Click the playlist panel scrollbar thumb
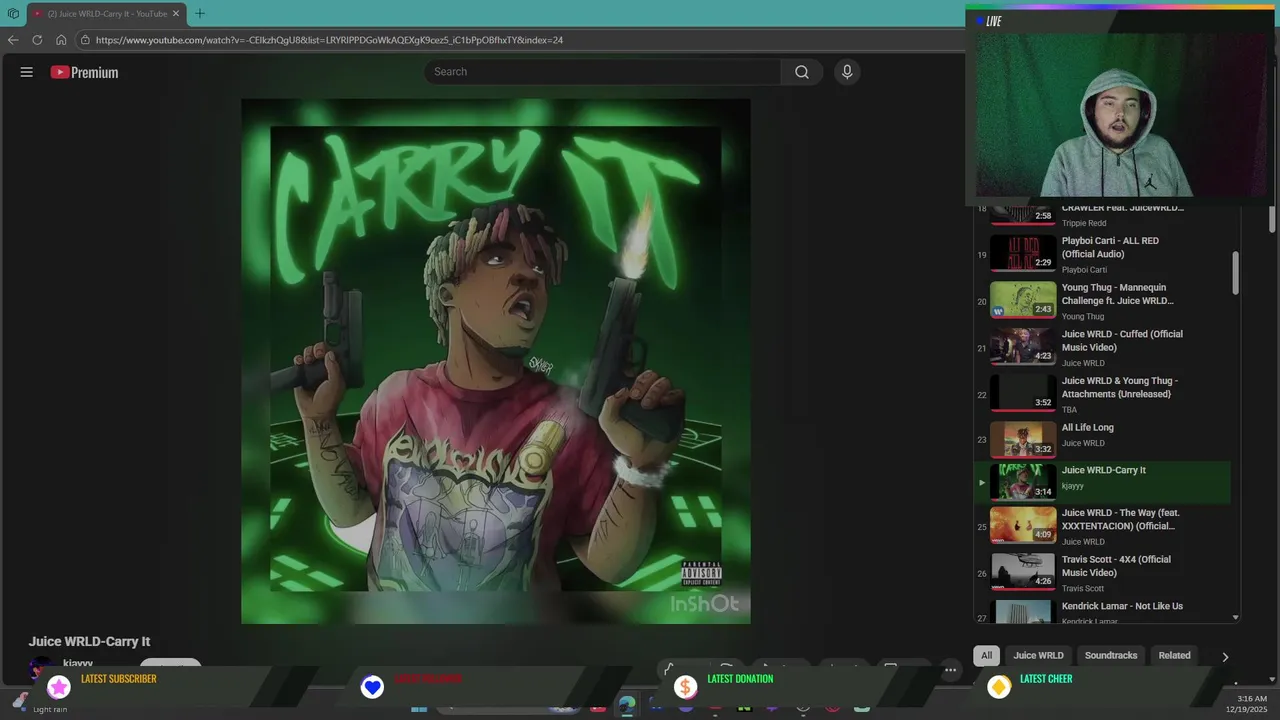Screen dimensions: 1280x720 pos(1236,272)
